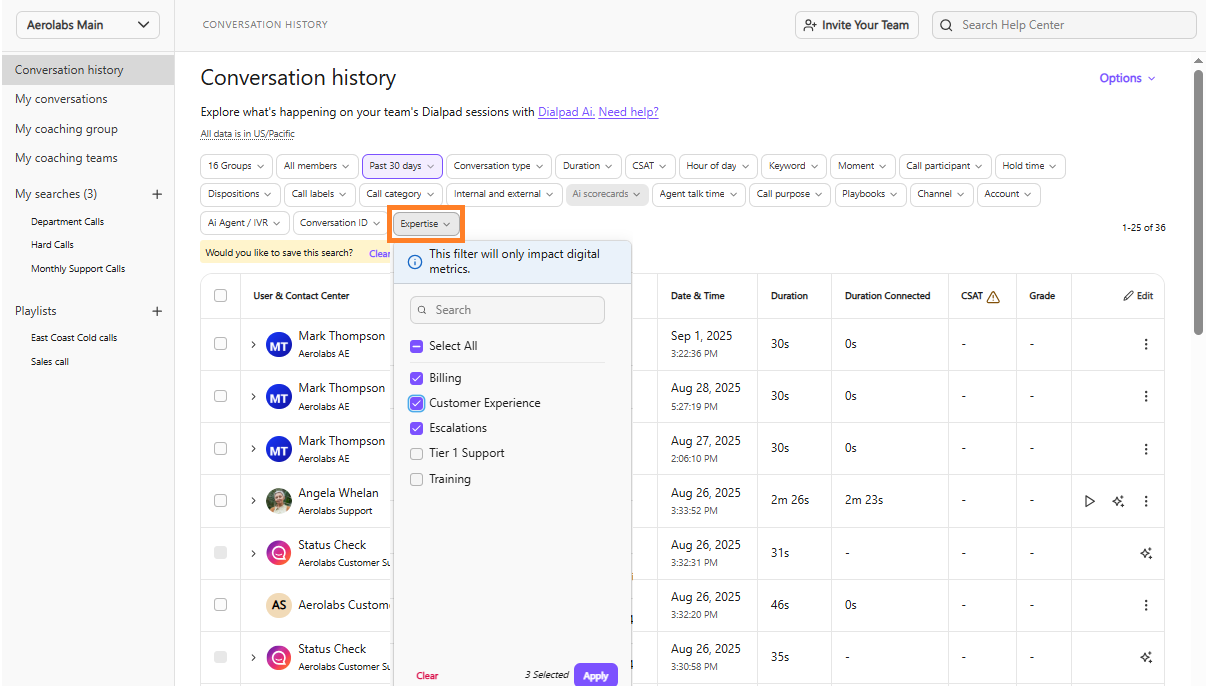Uncheck the Billing expertise option
The width and height of the screenshot is (1210, 686).
click(x=417, y=378)
